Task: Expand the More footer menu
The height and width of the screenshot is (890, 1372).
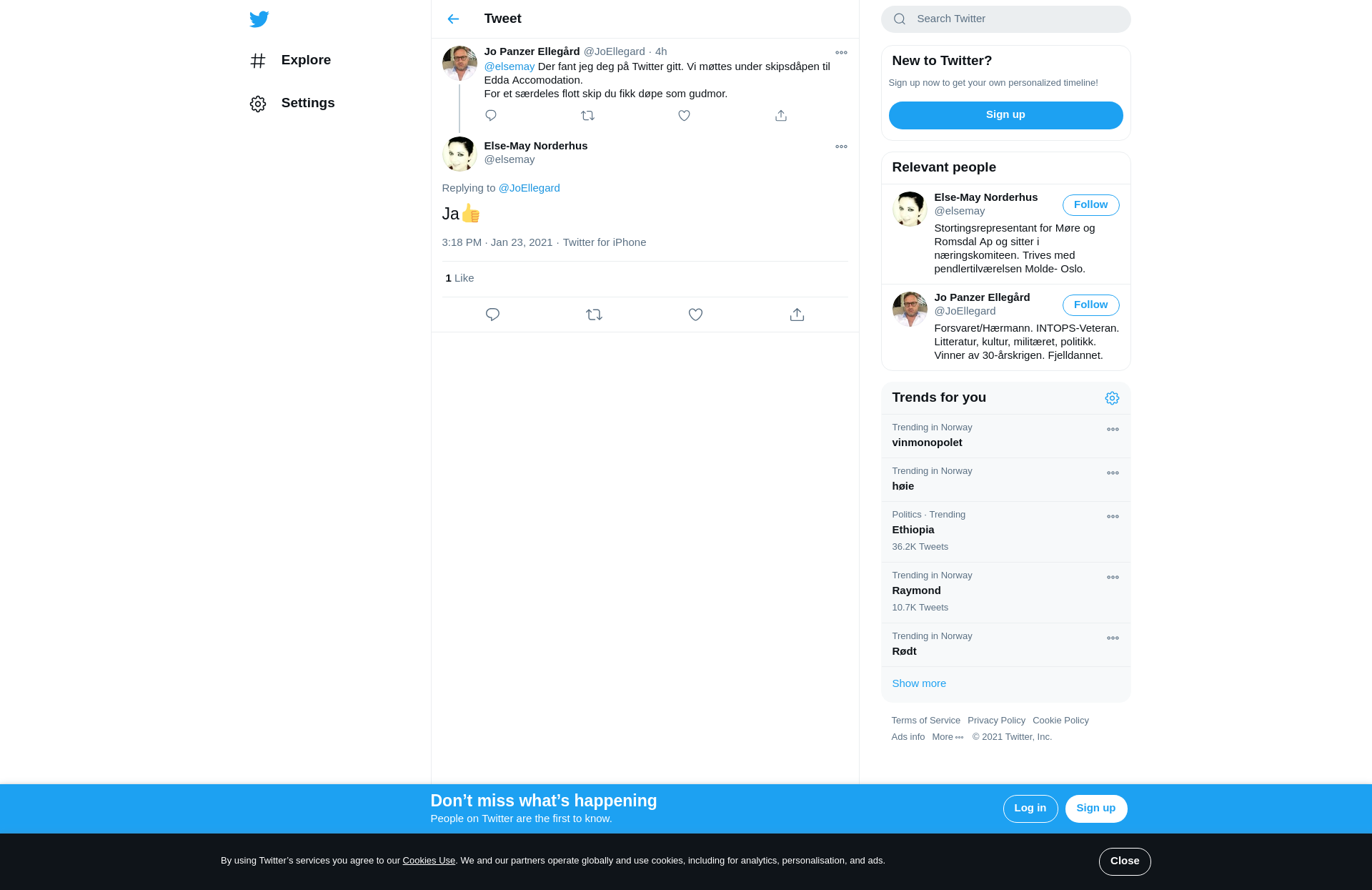Action: click(x=948, y=737)
